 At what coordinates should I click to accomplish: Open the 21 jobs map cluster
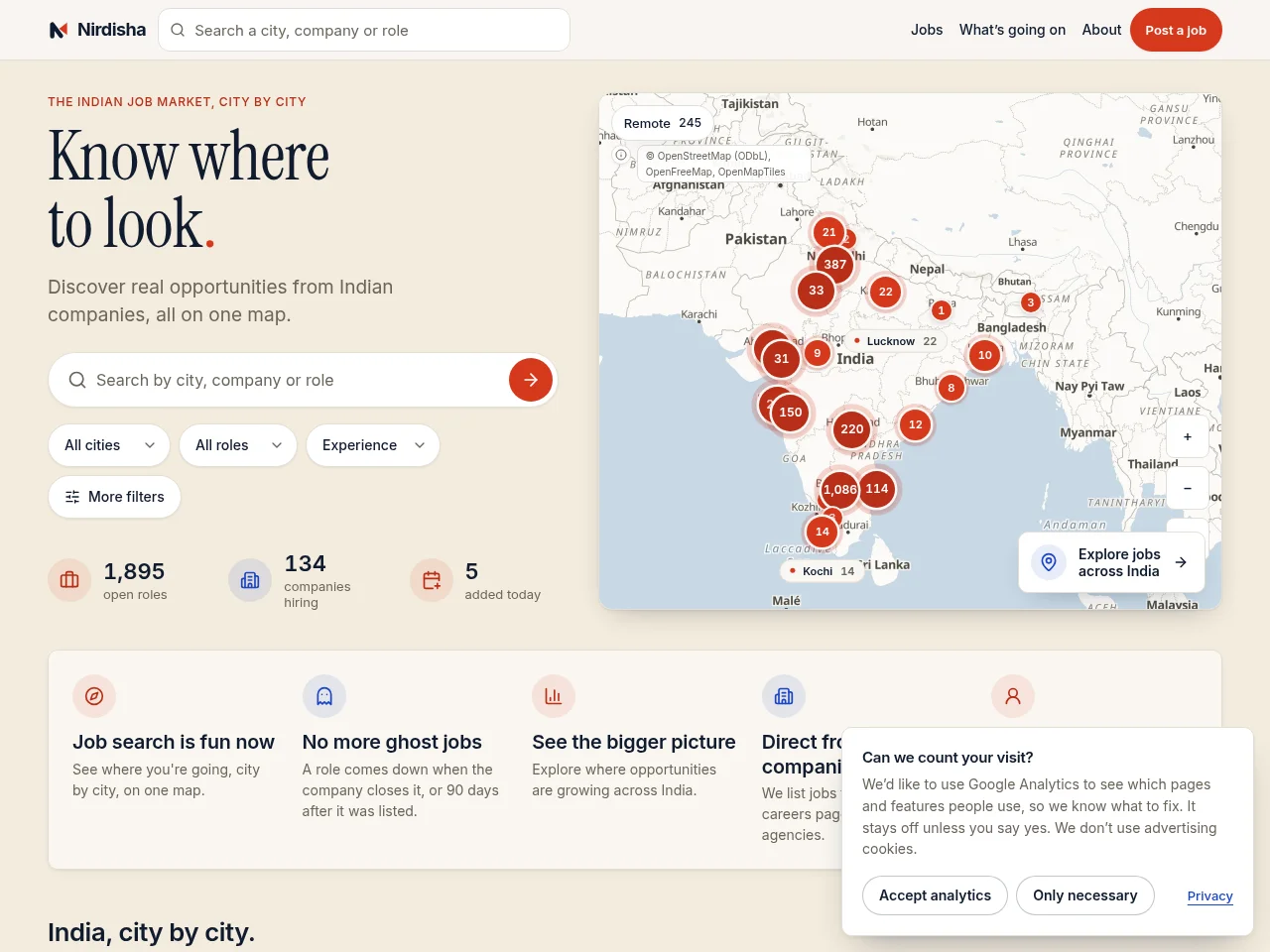click(829, 232)
